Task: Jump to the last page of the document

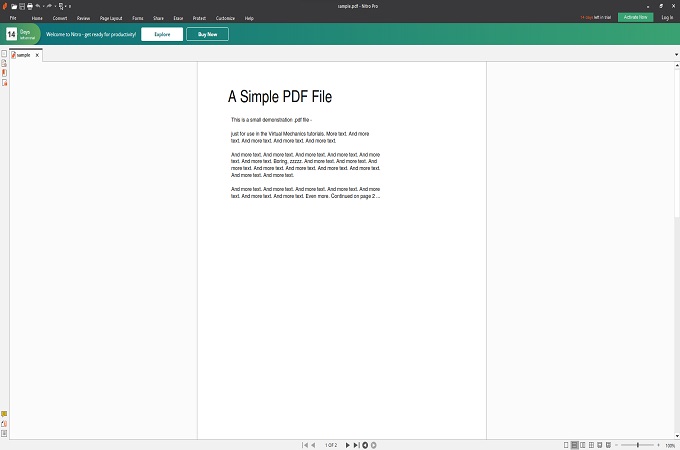Action: click(x=356, y=445)
